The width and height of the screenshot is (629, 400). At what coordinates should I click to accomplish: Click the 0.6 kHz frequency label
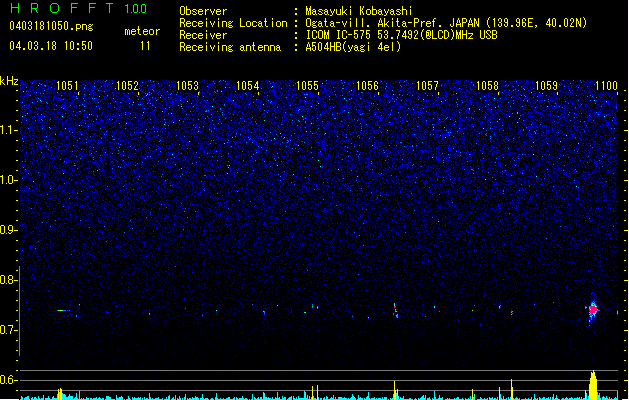click(x=9, y=380)
